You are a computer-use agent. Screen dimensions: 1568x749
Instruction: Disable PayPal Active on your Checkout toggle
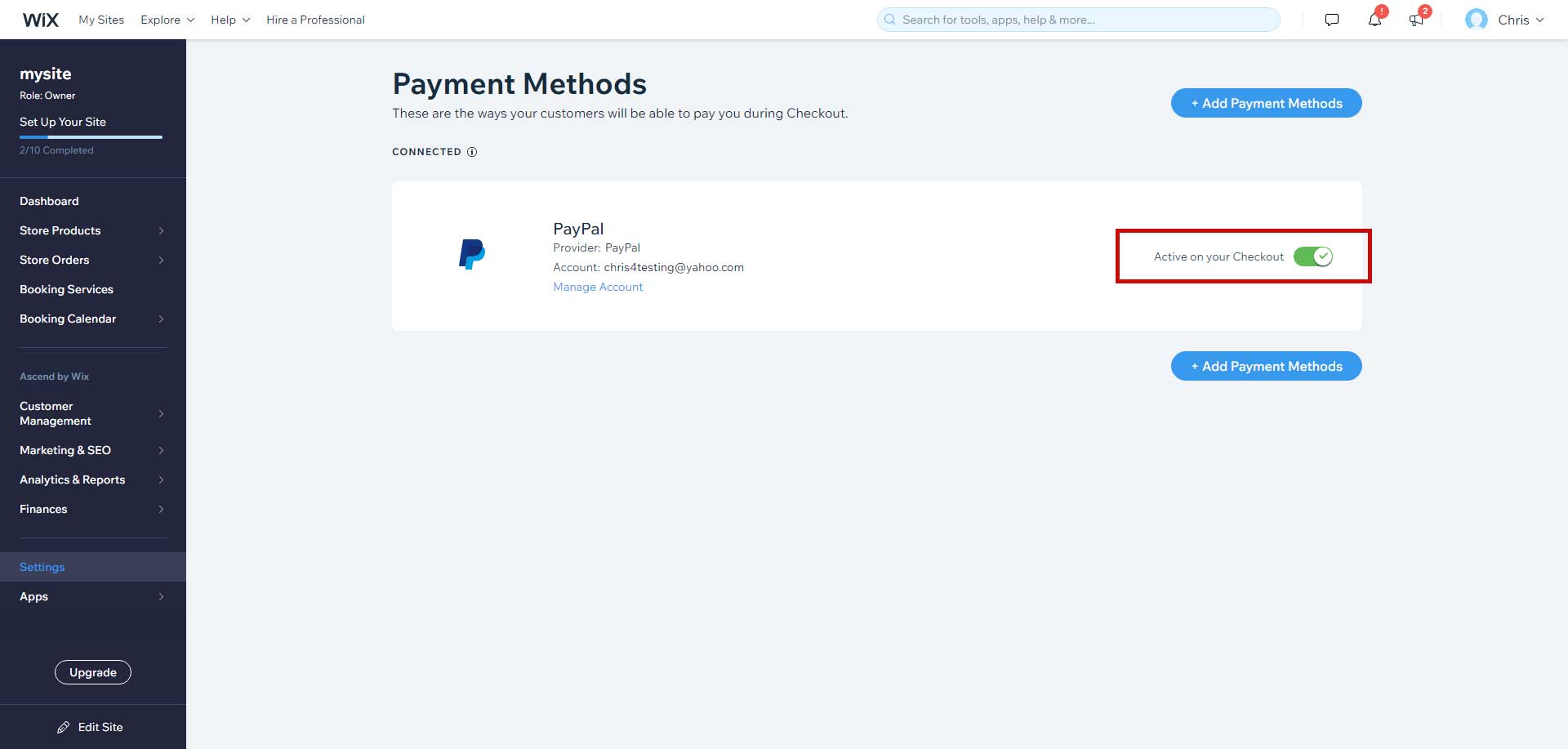[x=1312, y=256]
